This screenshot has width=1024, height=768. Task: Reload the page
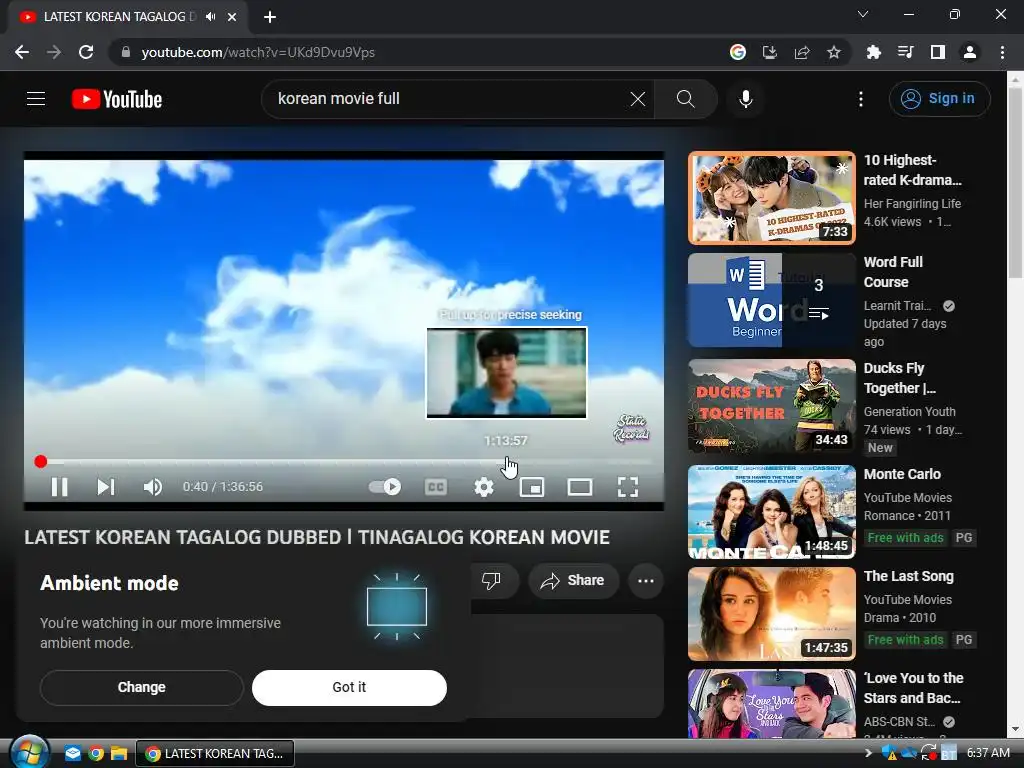(x=86, y=52)
